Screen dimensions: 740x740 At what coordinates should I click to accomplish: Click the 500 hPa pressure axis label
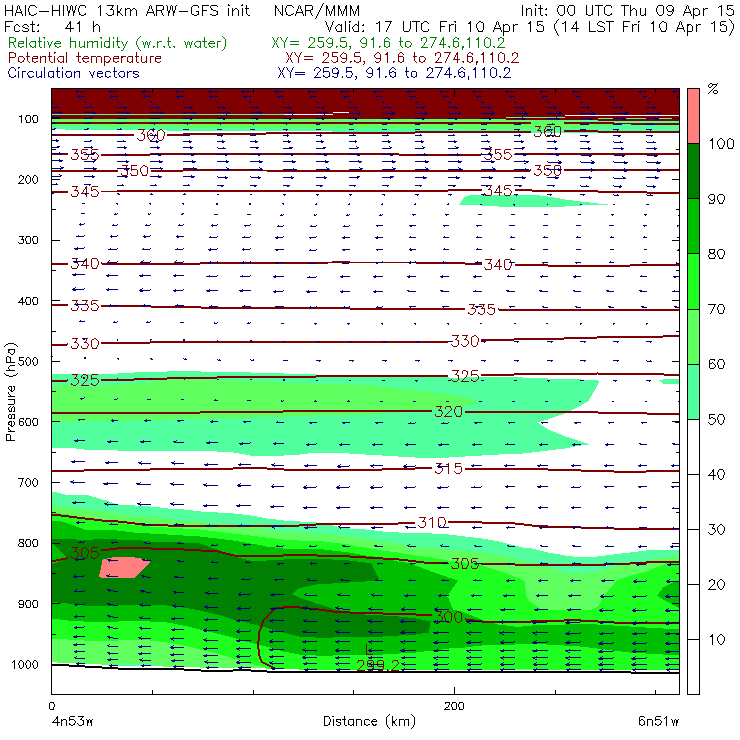(x=28, y=361)
